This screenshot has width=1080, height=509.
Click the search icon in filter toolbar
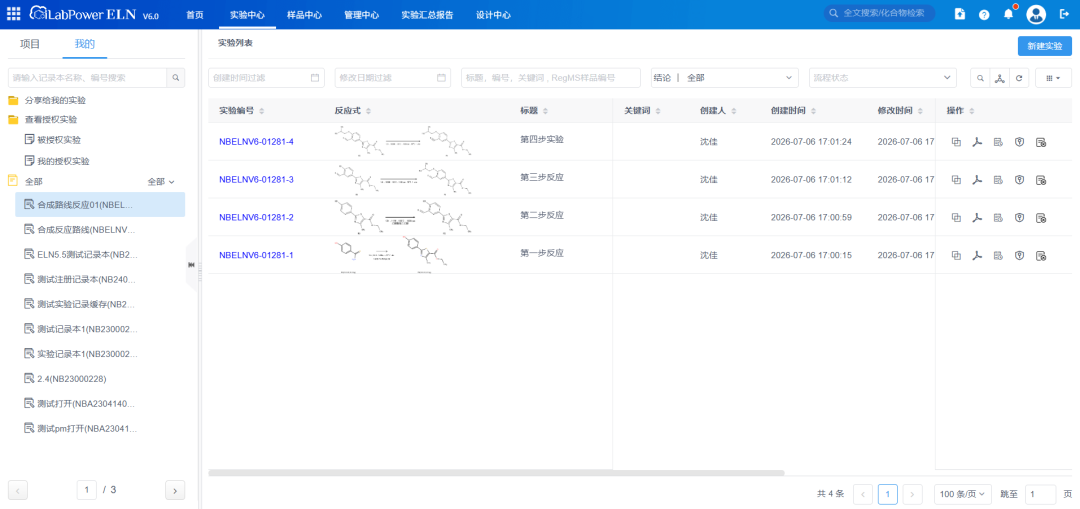tap(980, 78)
